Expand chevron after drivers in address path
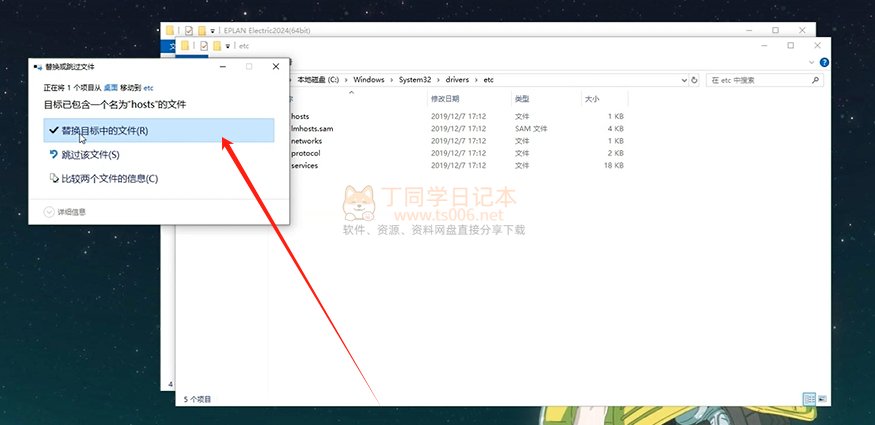875x425 pixels. [x=476, y=80]
